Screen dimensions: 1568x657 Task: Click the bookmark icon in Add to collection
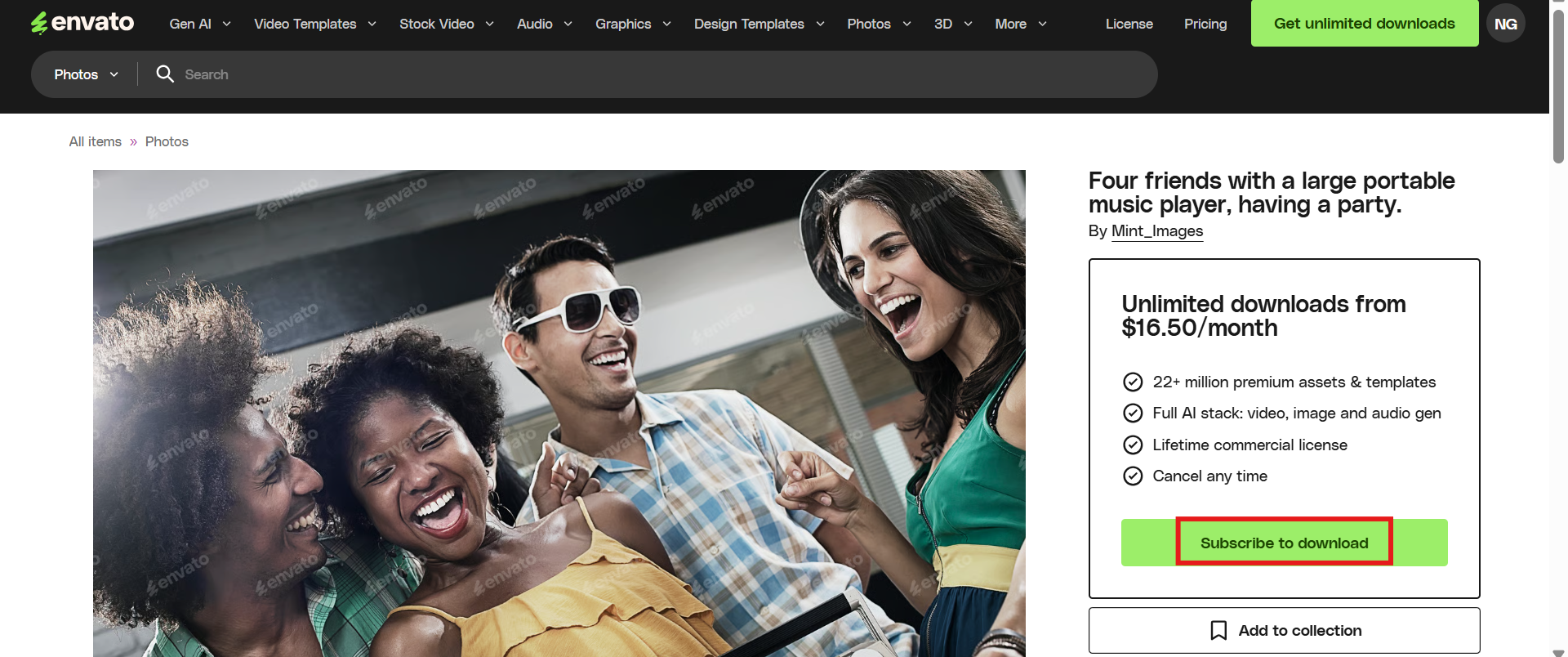[1218, 630]
